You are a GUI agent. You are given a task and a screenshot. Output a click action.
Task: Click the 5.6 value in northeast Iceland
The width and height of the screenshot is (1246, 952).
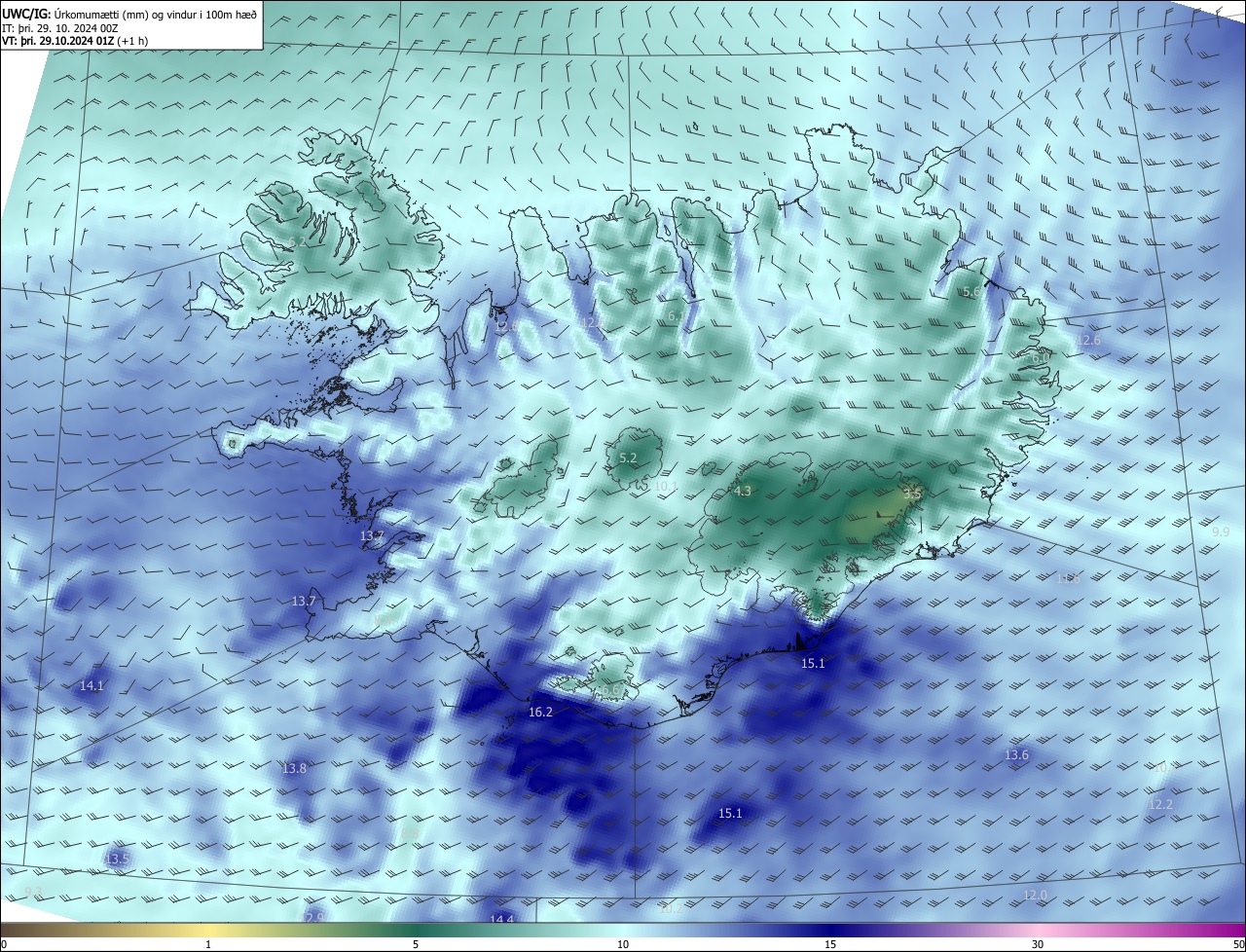coord(971,292)
